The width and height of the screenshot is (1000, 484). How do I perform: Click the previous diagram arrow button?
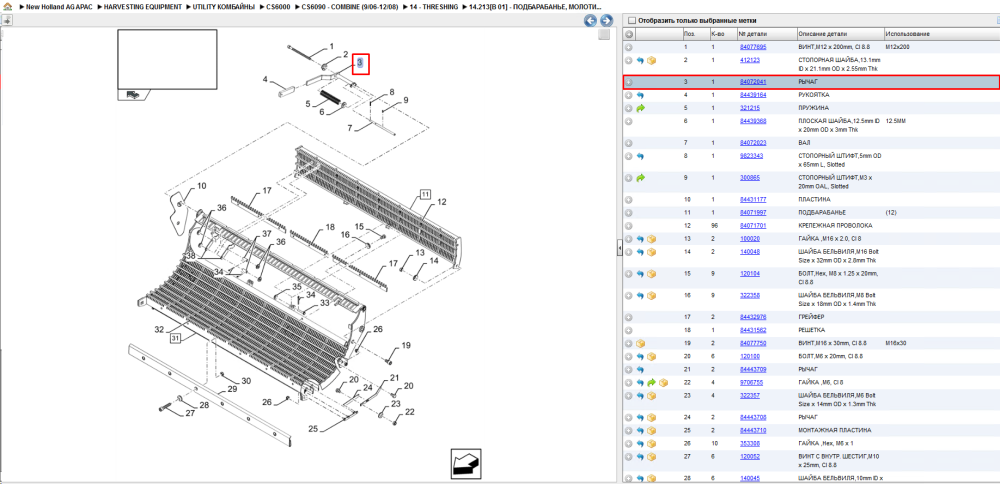point(591,20)
